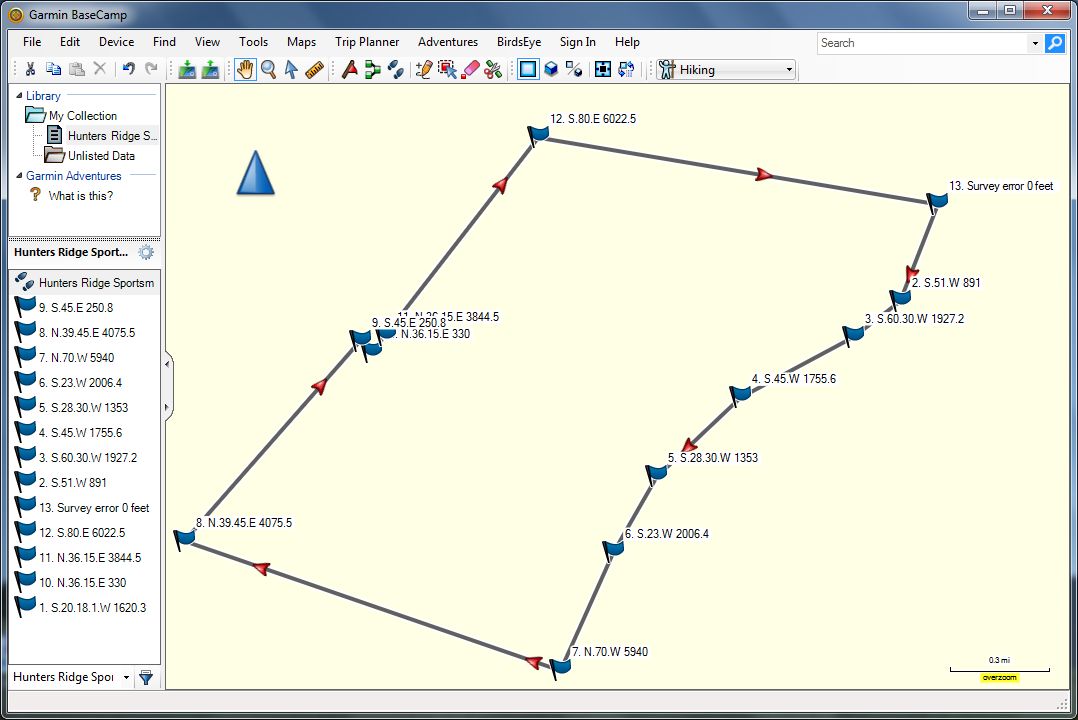This screenshot has height=720, width=1078.
Task: Select the Insert pencil tool
Action: coord(424,69)
